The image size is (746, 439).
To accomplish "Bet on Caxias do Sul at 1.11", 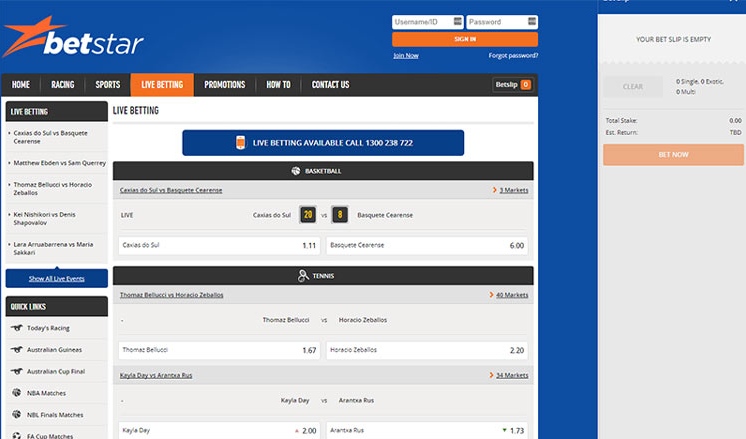I will coord(219,245).
